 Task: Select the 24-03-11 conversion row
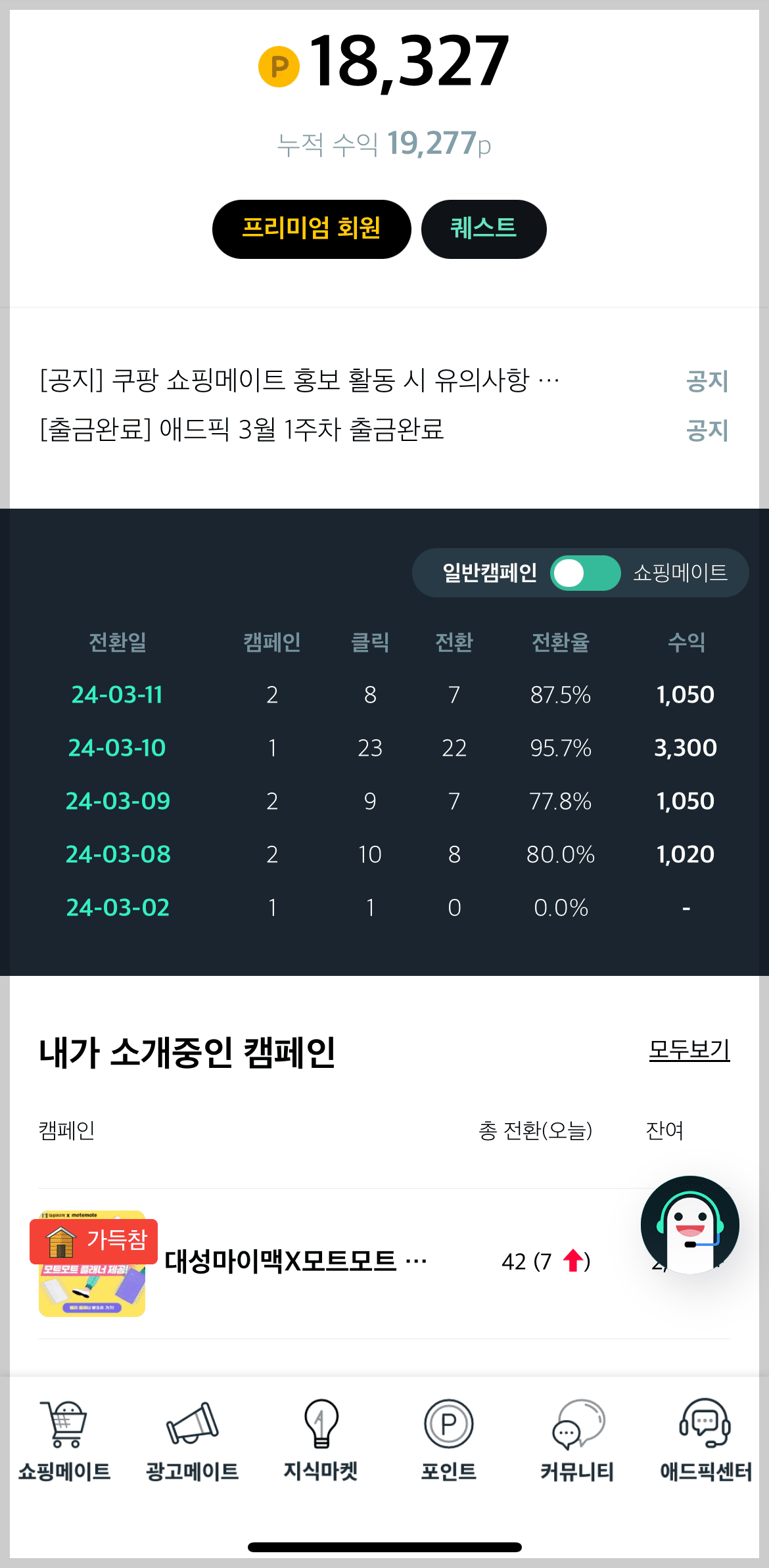click(117, 695)
